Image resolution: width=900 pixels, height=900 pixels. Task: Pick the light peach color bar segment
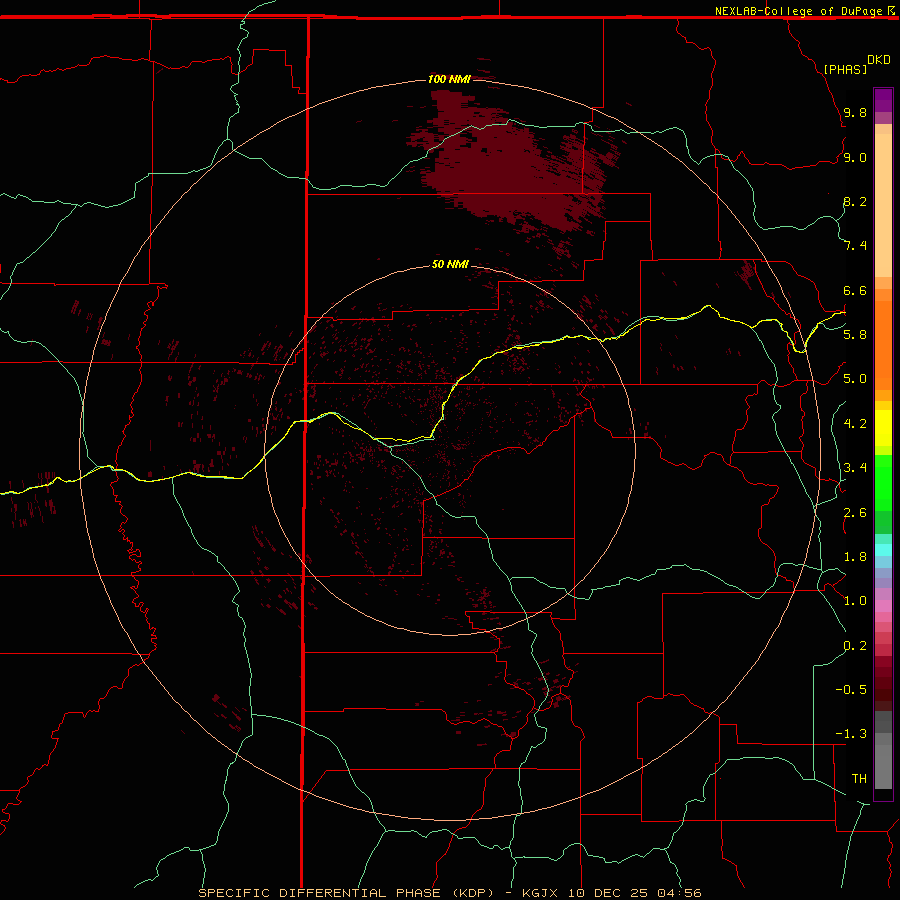[x=883, y=205]
